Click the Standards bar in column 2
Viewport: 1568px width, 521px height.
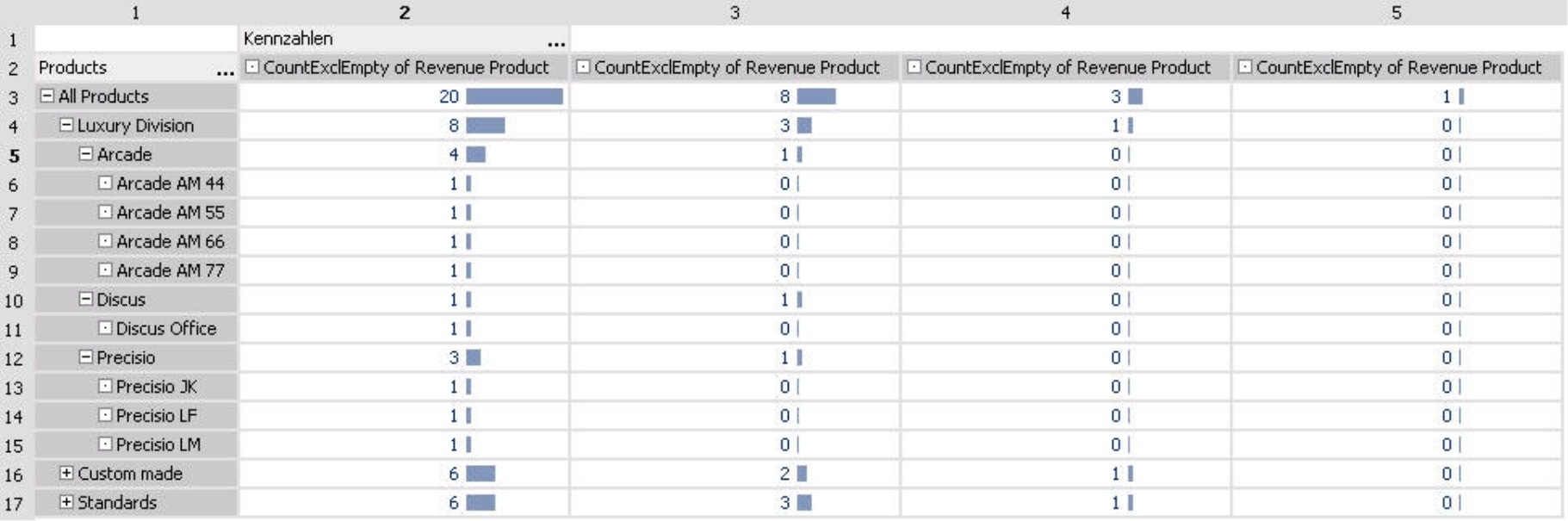click(480, 502)
